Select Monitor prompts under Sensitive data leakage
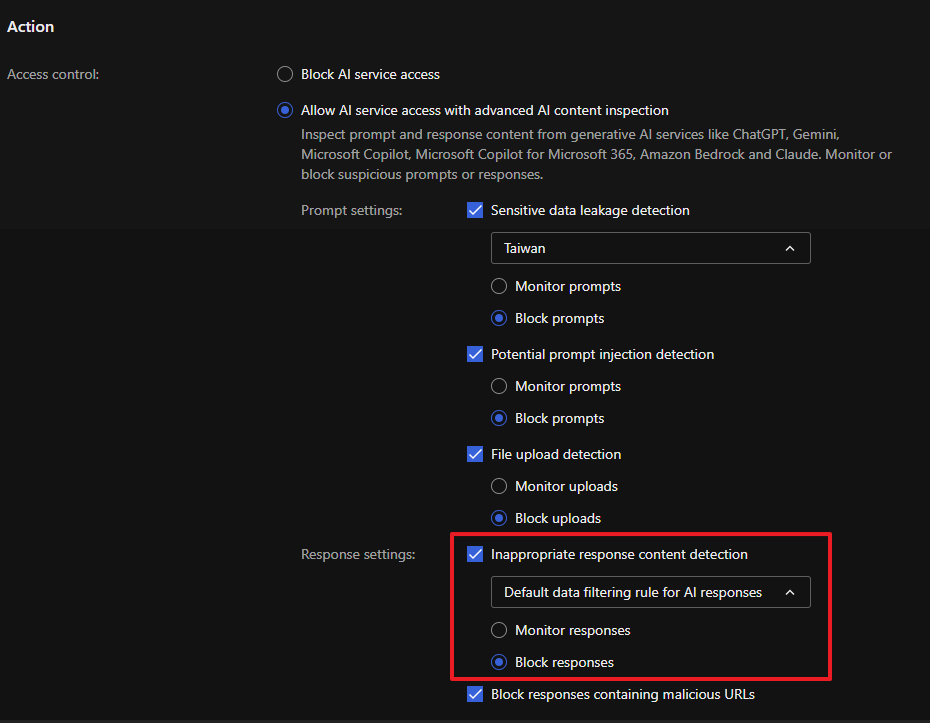The height and width of the screenshot is (723, 930). coord(499,286)
